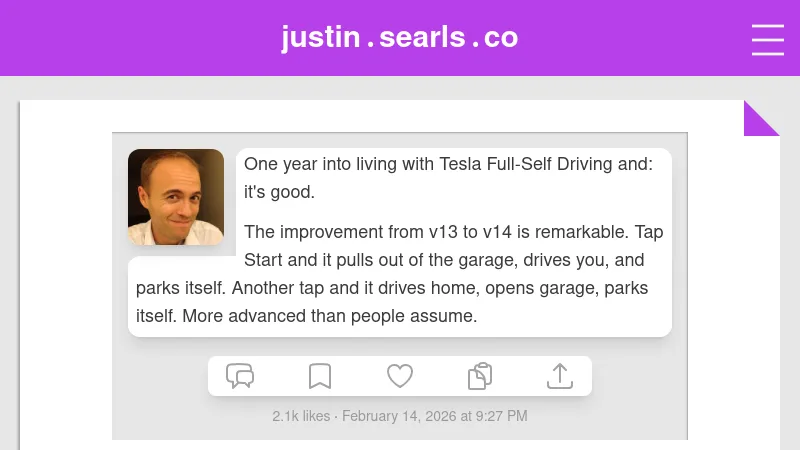The width and height of the screenshot is (800, 450).
Task: Bookmark this post
Action: [320, 376]
